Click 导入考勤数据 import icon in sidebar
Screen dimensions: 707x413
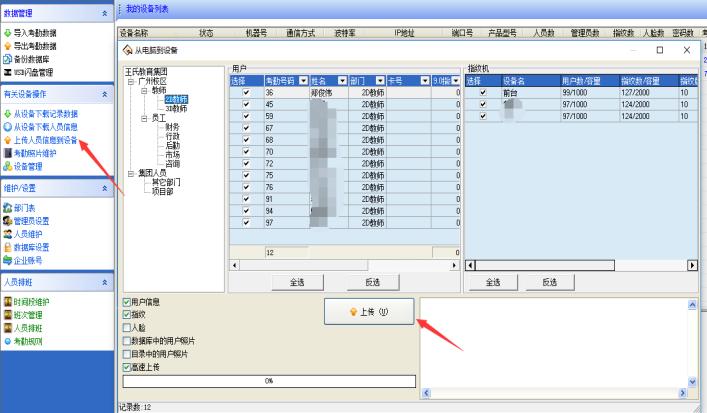coord(6,33)
